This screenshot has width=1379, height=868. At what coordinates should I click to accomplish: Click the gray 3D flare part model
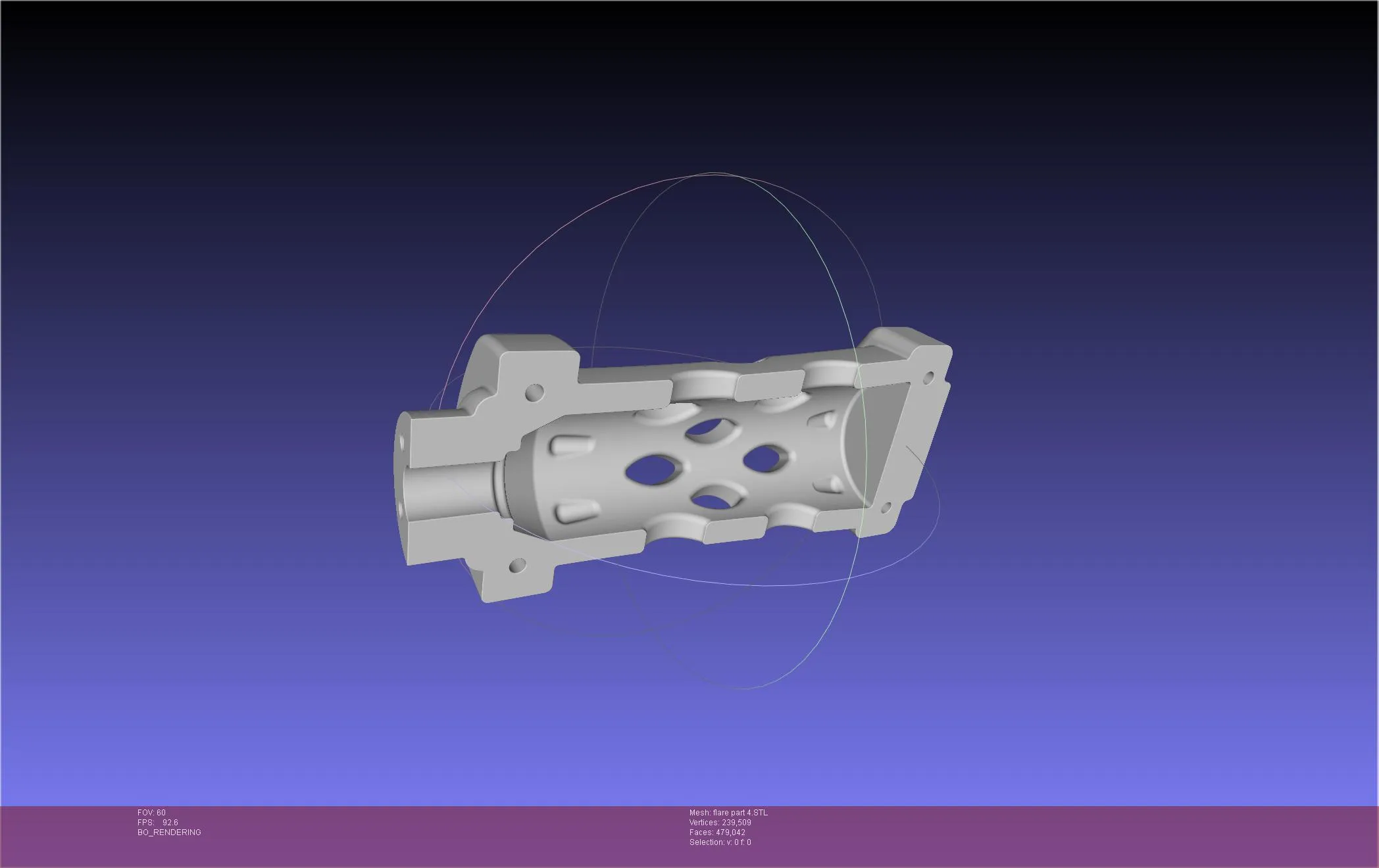tap(674, 465)
